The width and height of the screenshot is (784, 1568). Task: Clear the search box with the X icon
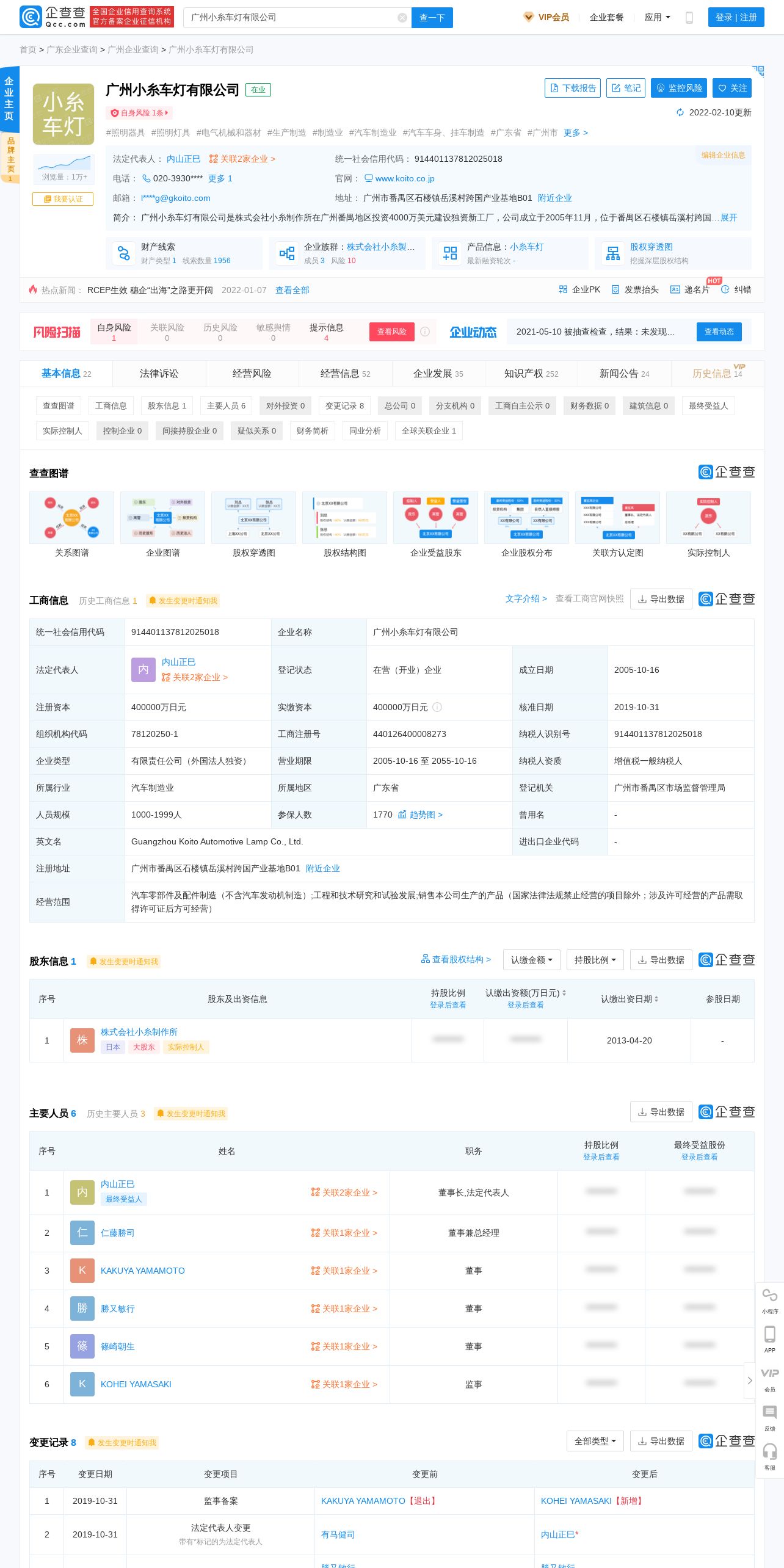click(402, 18)
